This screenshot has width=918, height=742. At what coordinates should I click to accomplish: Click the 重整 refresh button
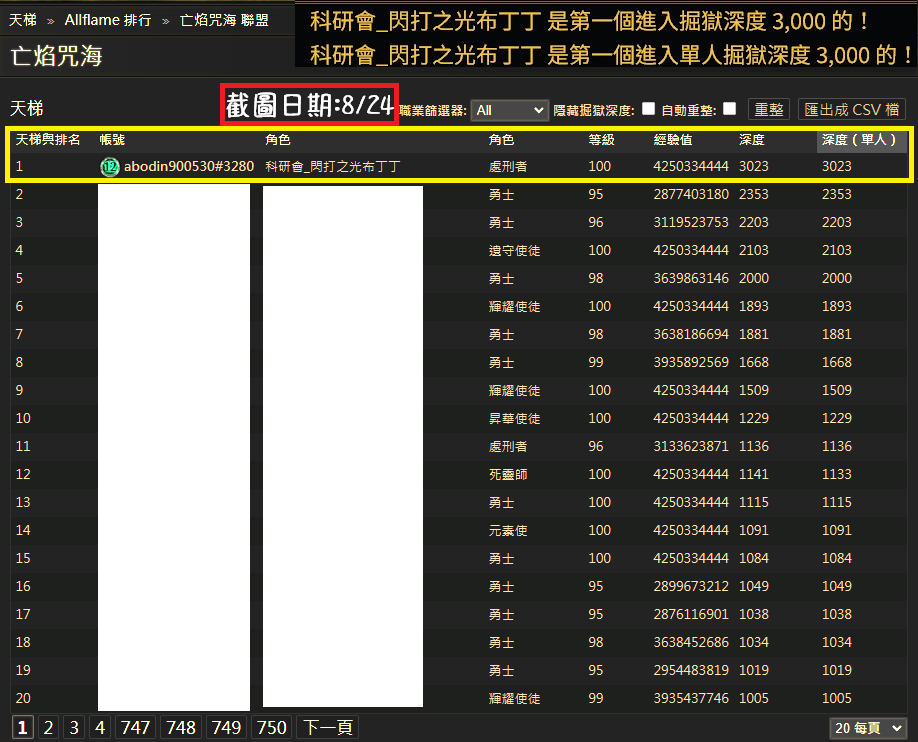769,110
